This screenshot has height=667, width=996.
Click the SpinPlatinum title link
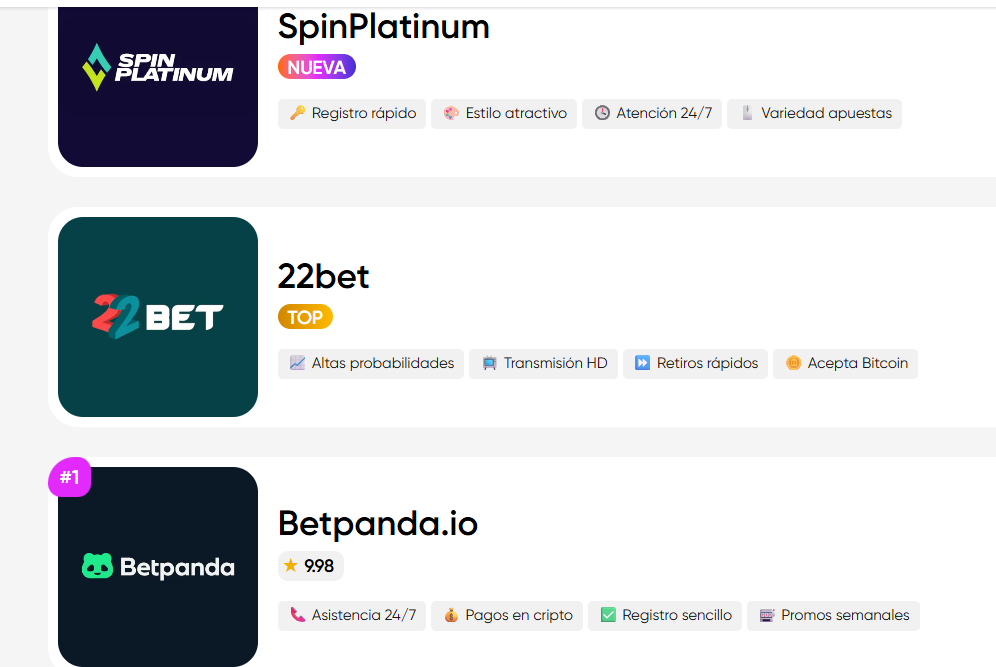point(384,26)
